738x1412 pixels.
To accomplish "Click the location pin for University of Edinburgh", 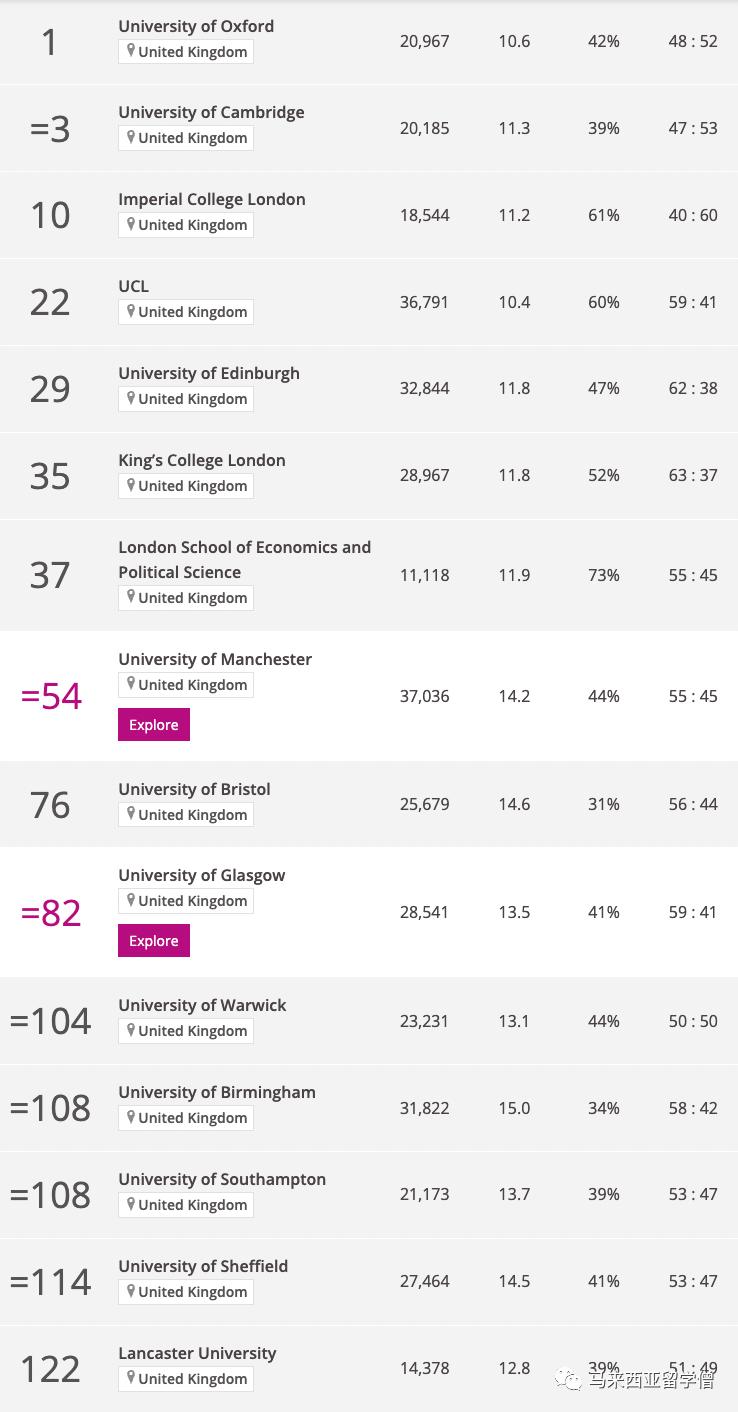I will click(x=131, y=398).
